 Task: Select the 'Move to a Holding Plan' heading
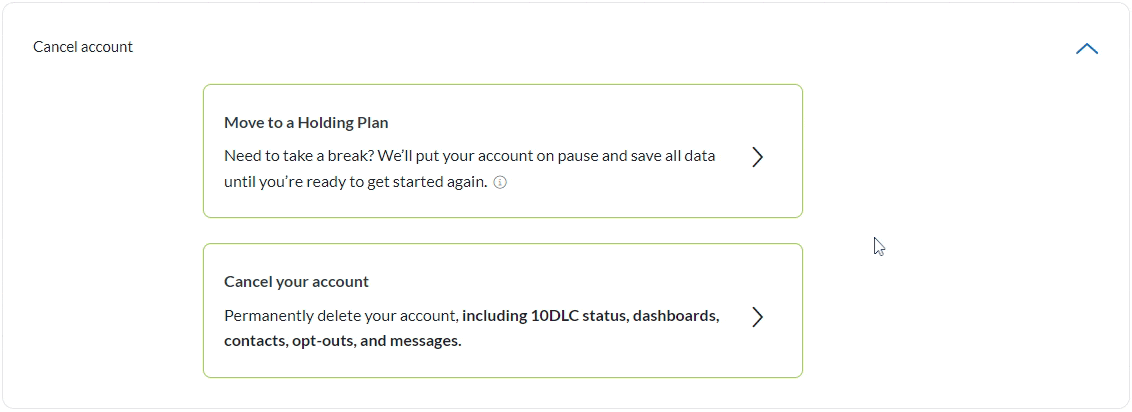pos(306,123)
